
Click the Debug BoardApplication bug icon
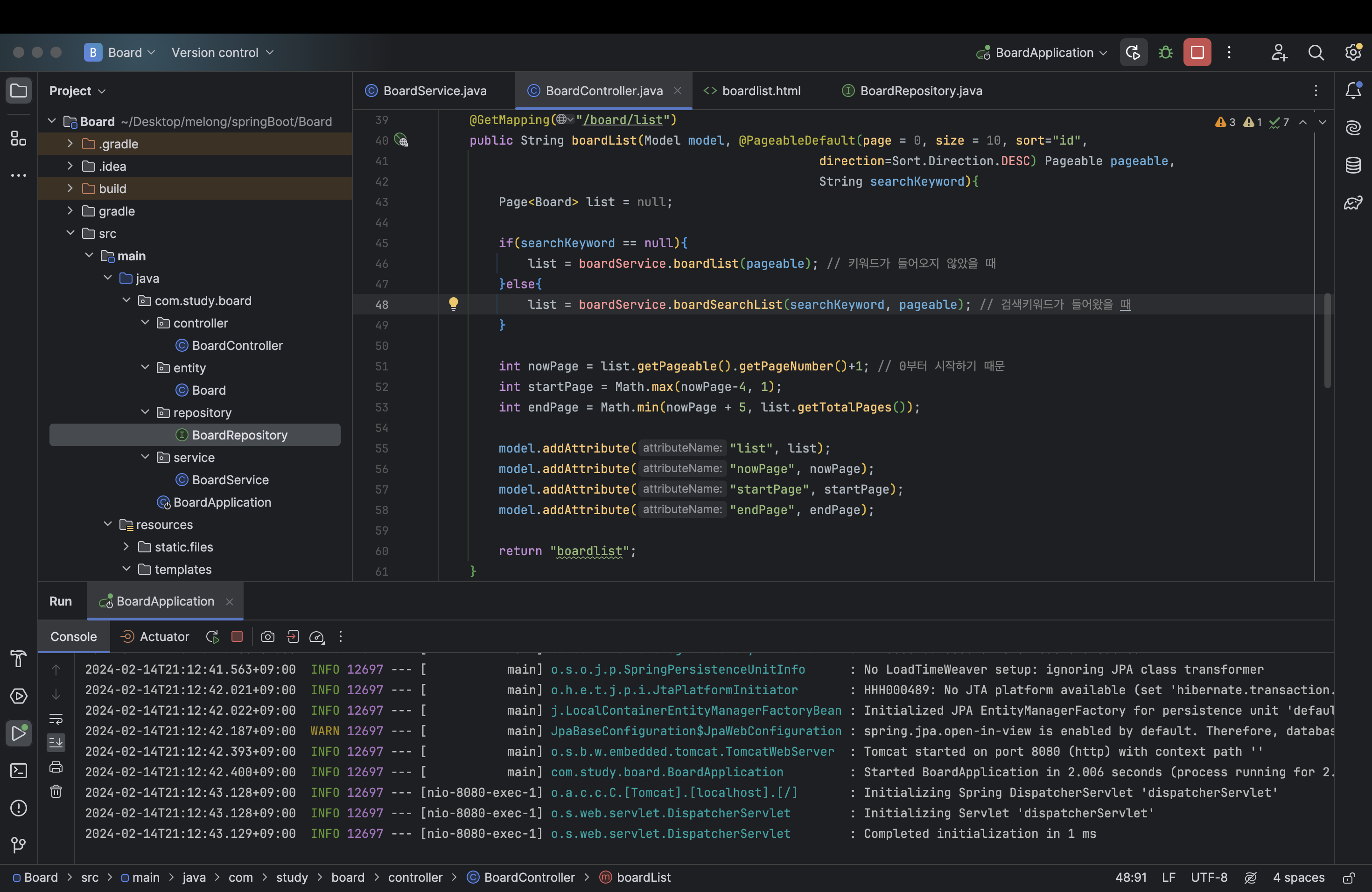click(1165, 52)
